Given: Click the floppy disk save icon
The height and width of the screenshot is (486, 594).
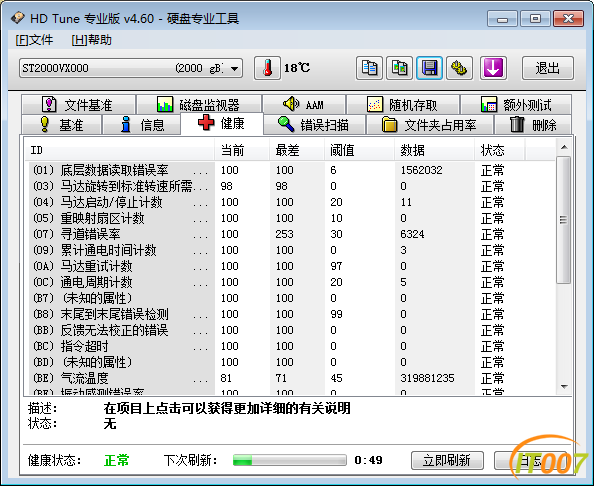Looking at the screenshot, I should (429, 68).
